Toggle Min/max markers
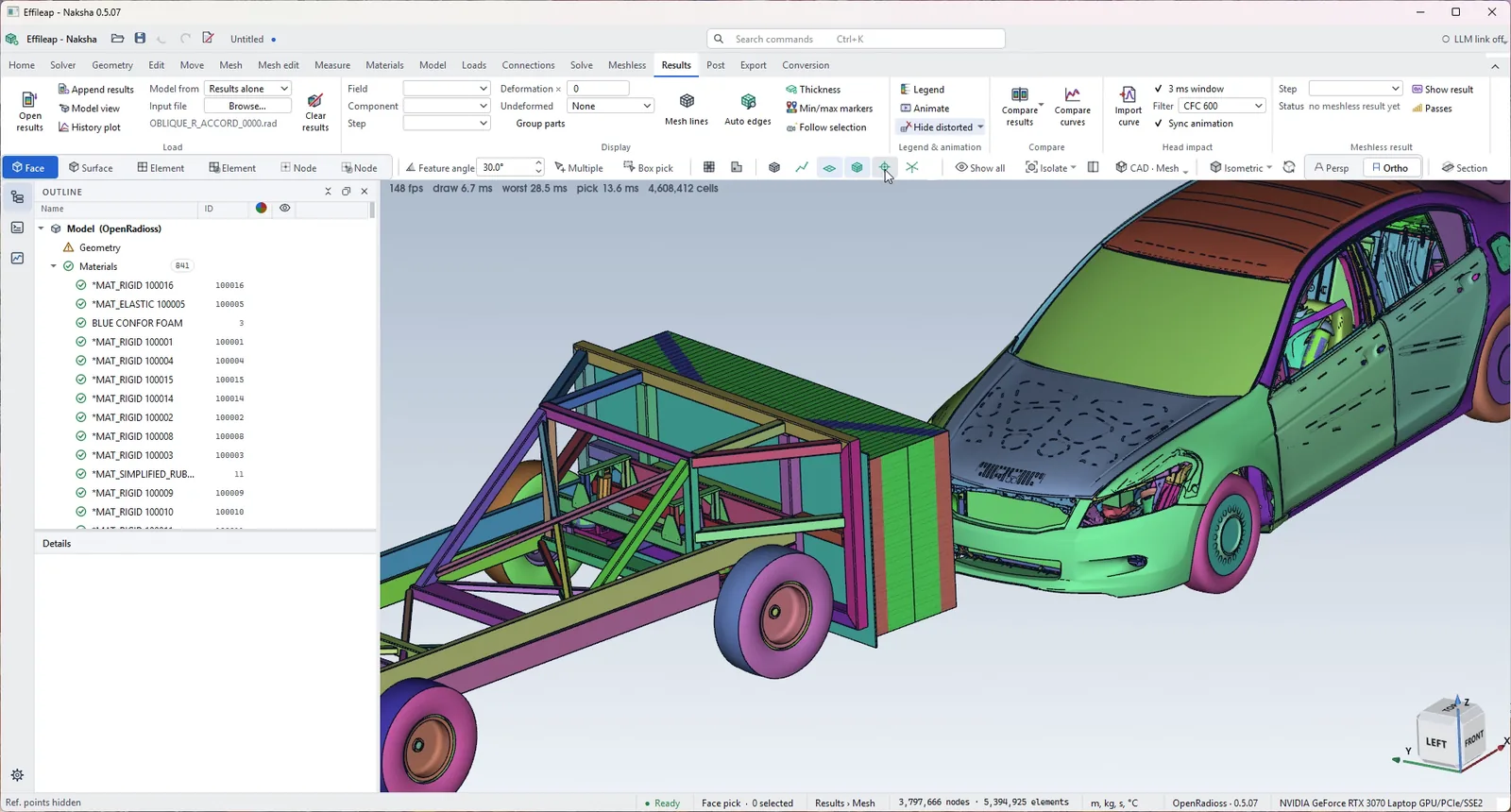 point(829,109)
